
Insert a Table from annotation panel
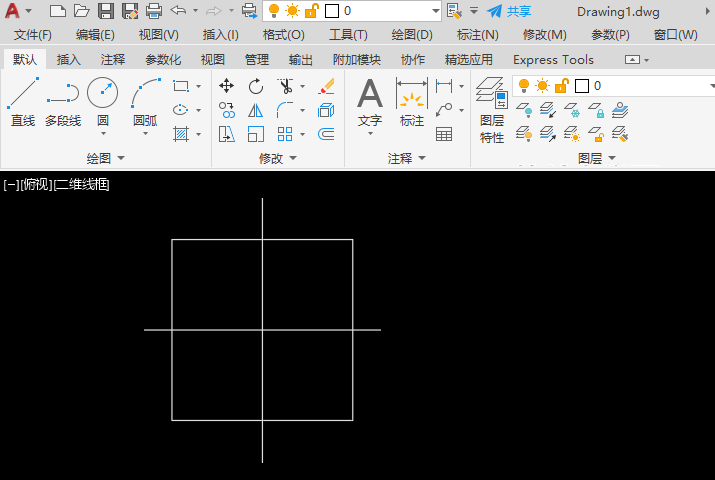pyautogui.click(x=444, y=134)
